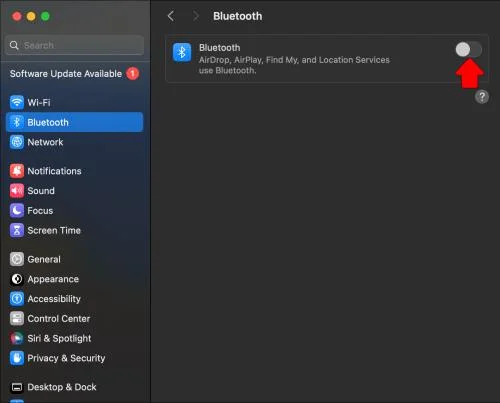The width and height of the screenshot is (500, 403).
Task: Click the Bluetooth label in sidebar
Action: point(48,122)
